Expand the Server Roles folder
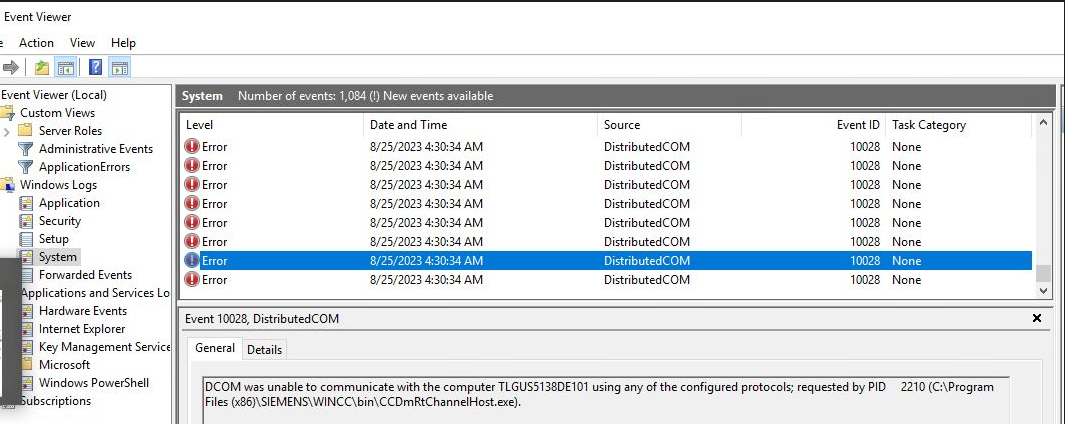 click(7, 131)
